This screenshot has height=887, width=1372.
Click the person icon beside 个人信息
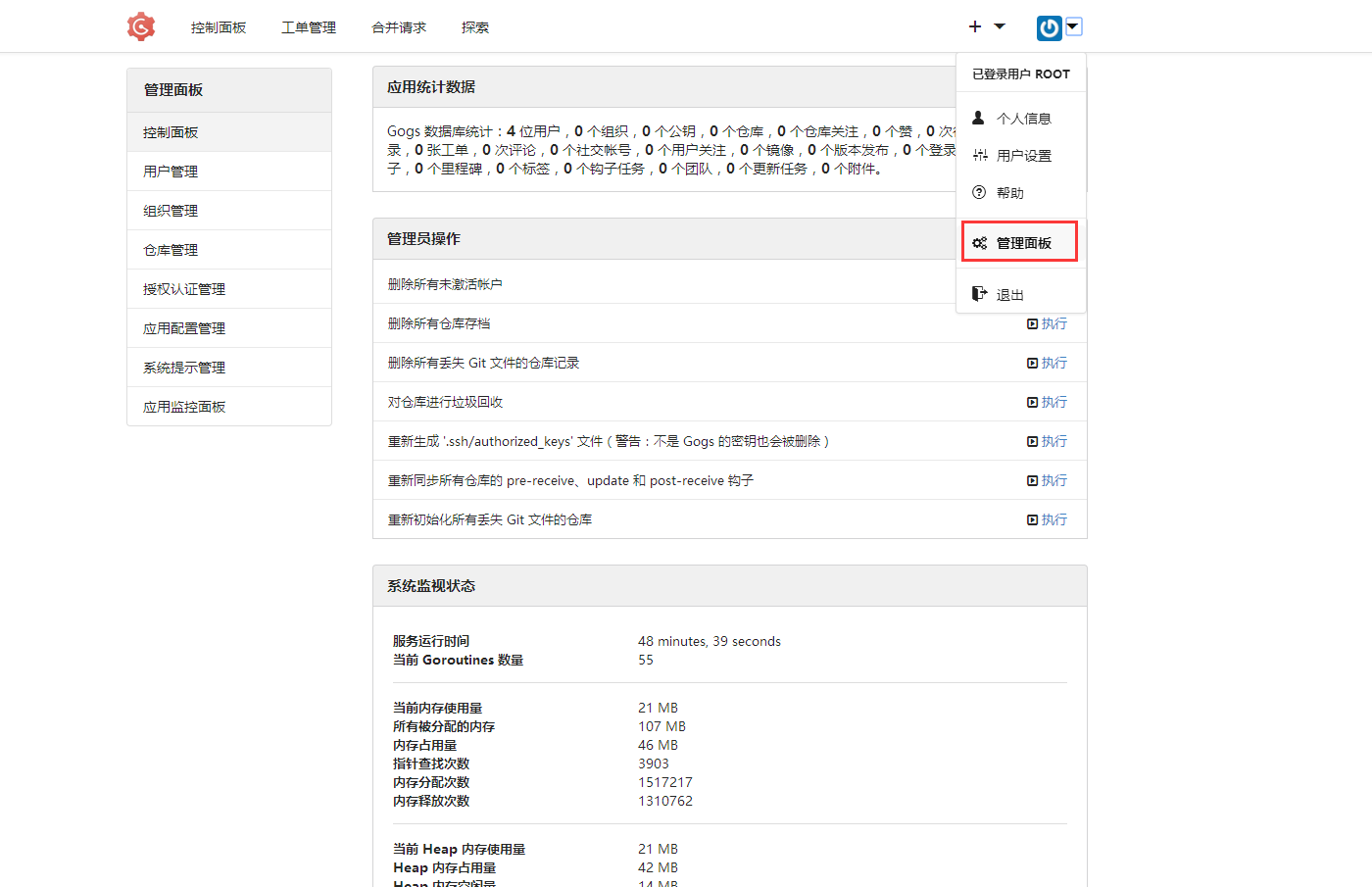[977, 117]
